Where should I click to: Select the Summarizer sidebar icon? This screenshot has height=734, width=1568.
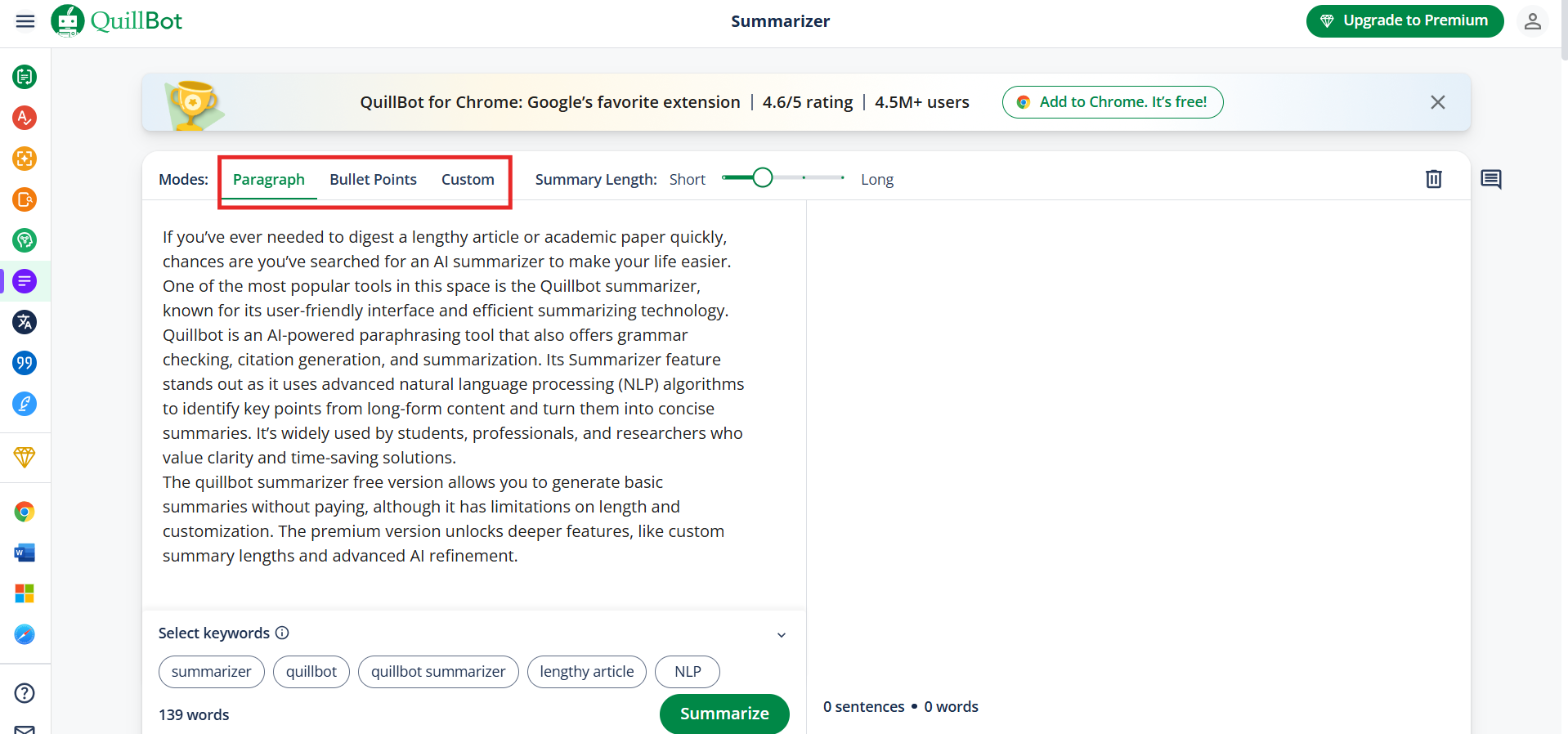coord(25,281)
